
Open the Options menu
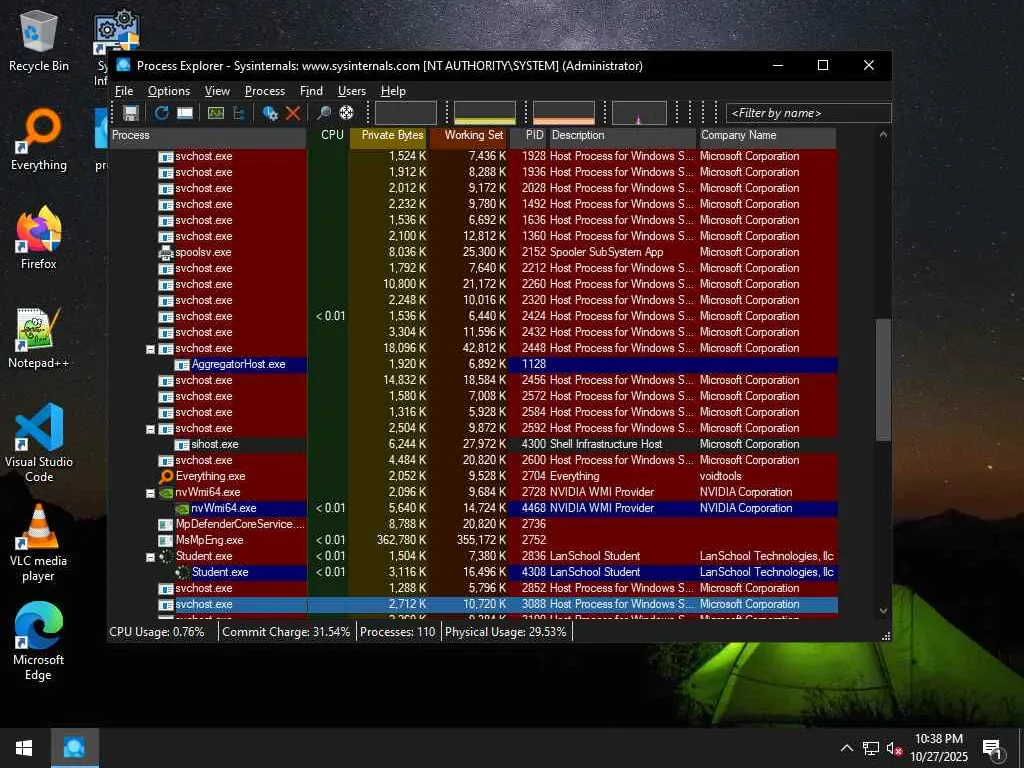click(x=168, y=91)
